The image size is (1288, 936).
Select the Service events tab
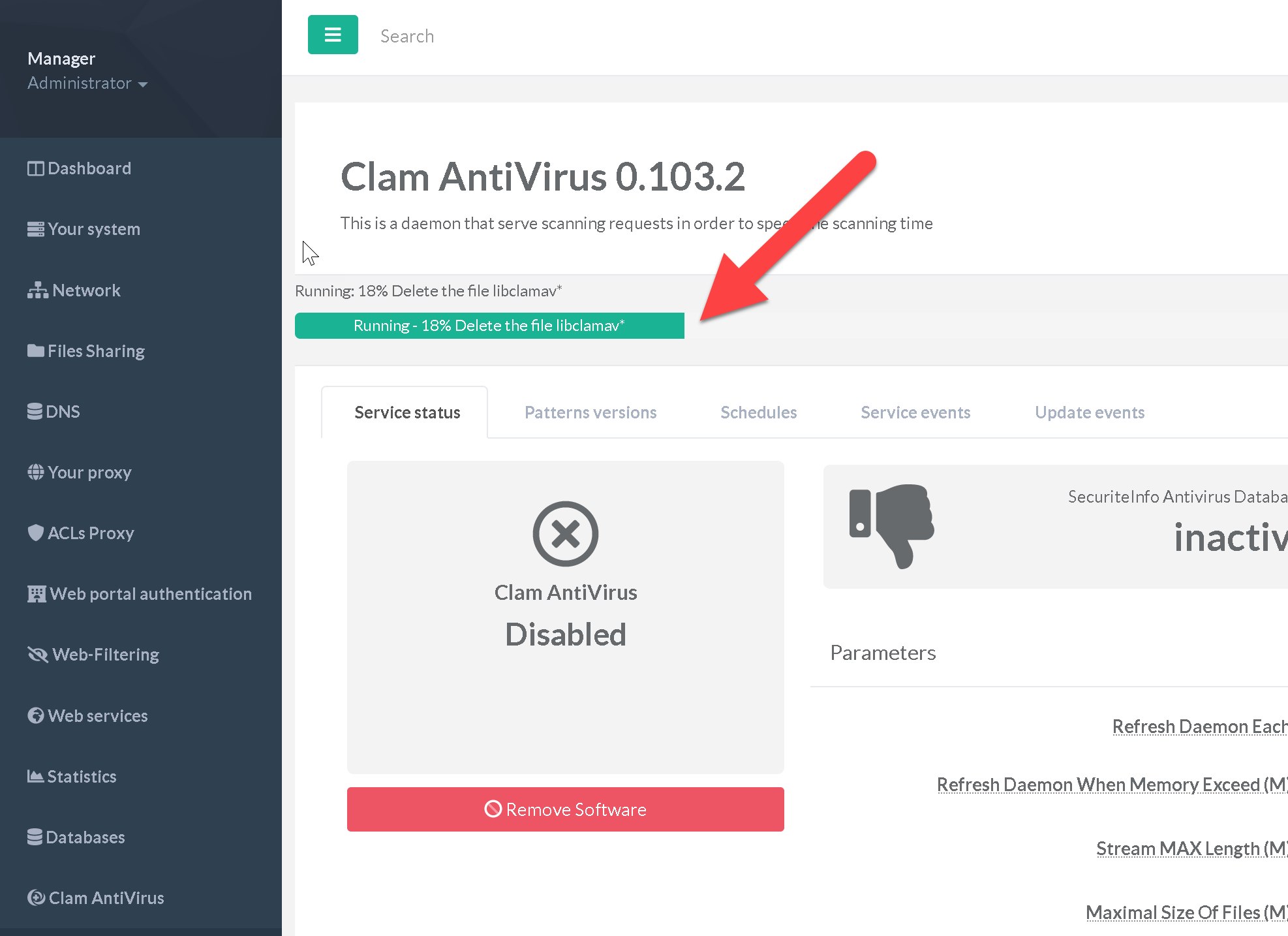coord(915,413)
